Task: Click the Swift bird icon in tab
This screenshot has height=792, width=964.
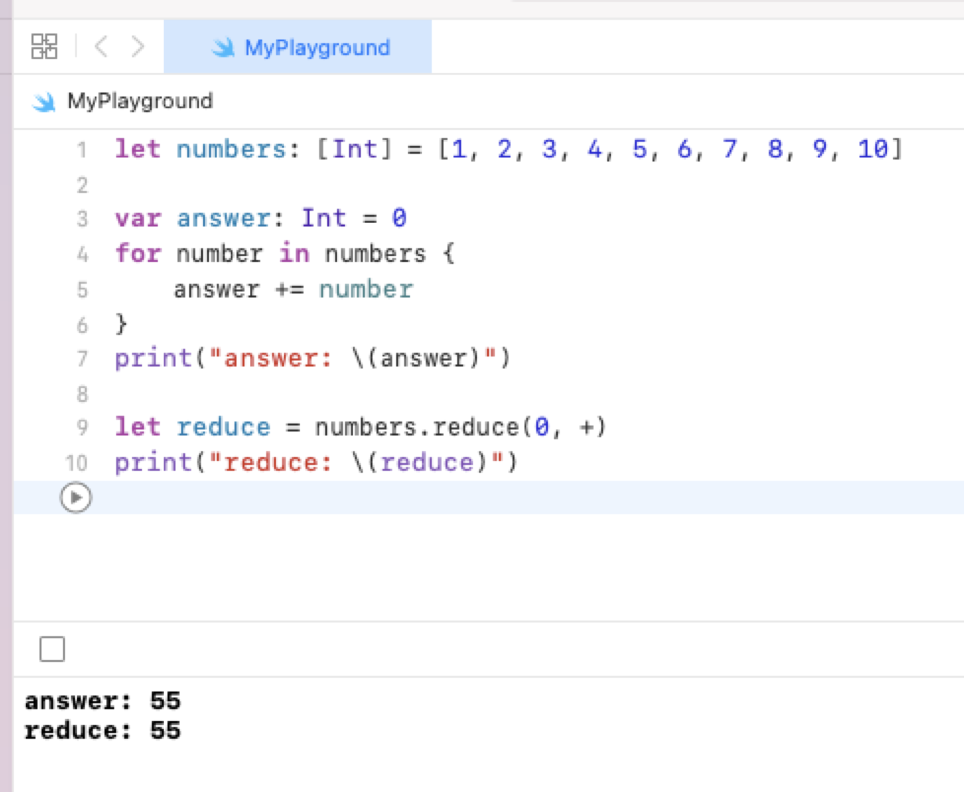Action: (223, 47)
